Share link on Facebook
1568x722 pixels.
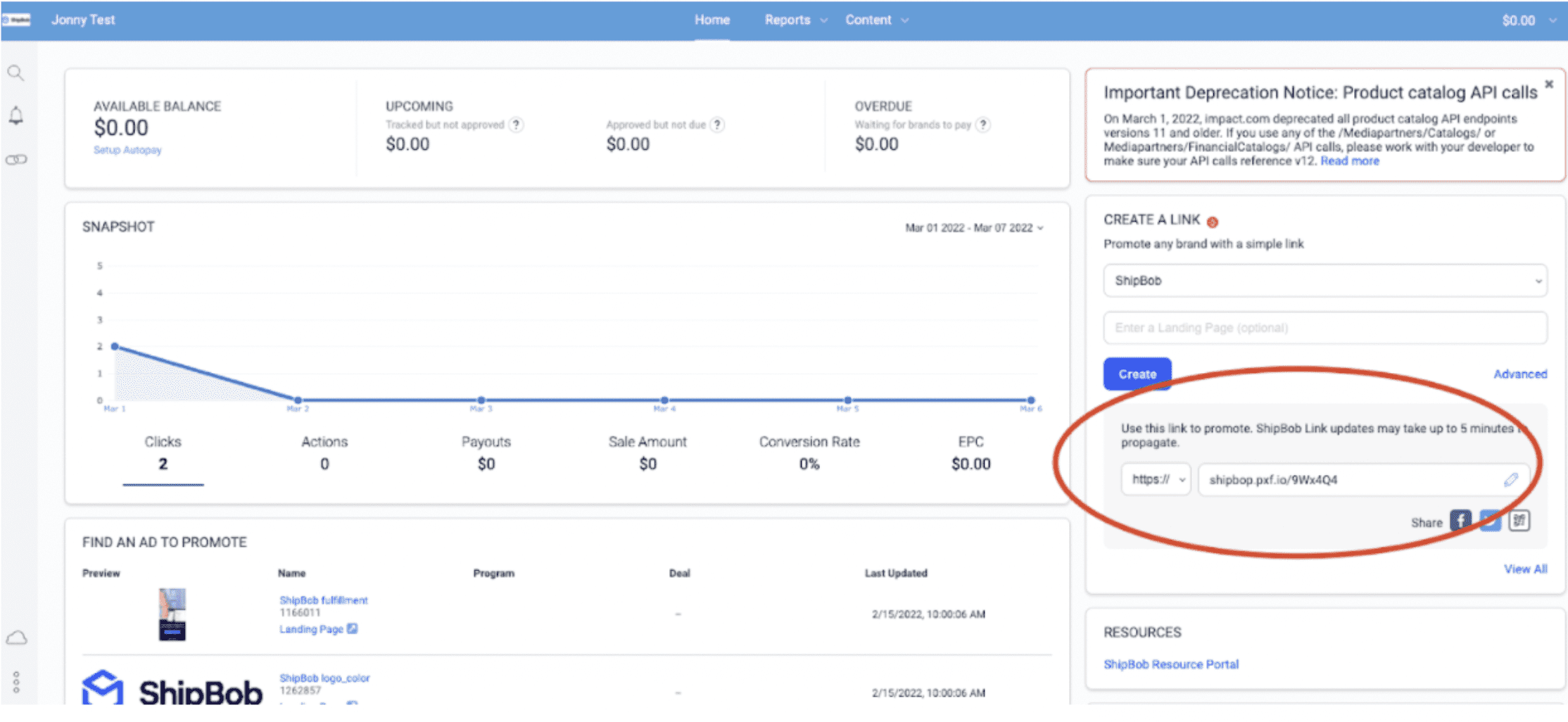click(1460, 521)
